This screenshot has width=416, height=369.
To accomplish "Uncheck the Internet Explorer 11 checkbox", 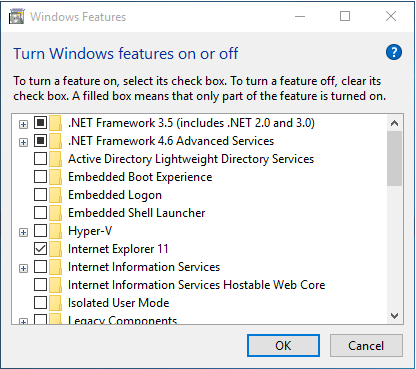I will tap(40, 248).
